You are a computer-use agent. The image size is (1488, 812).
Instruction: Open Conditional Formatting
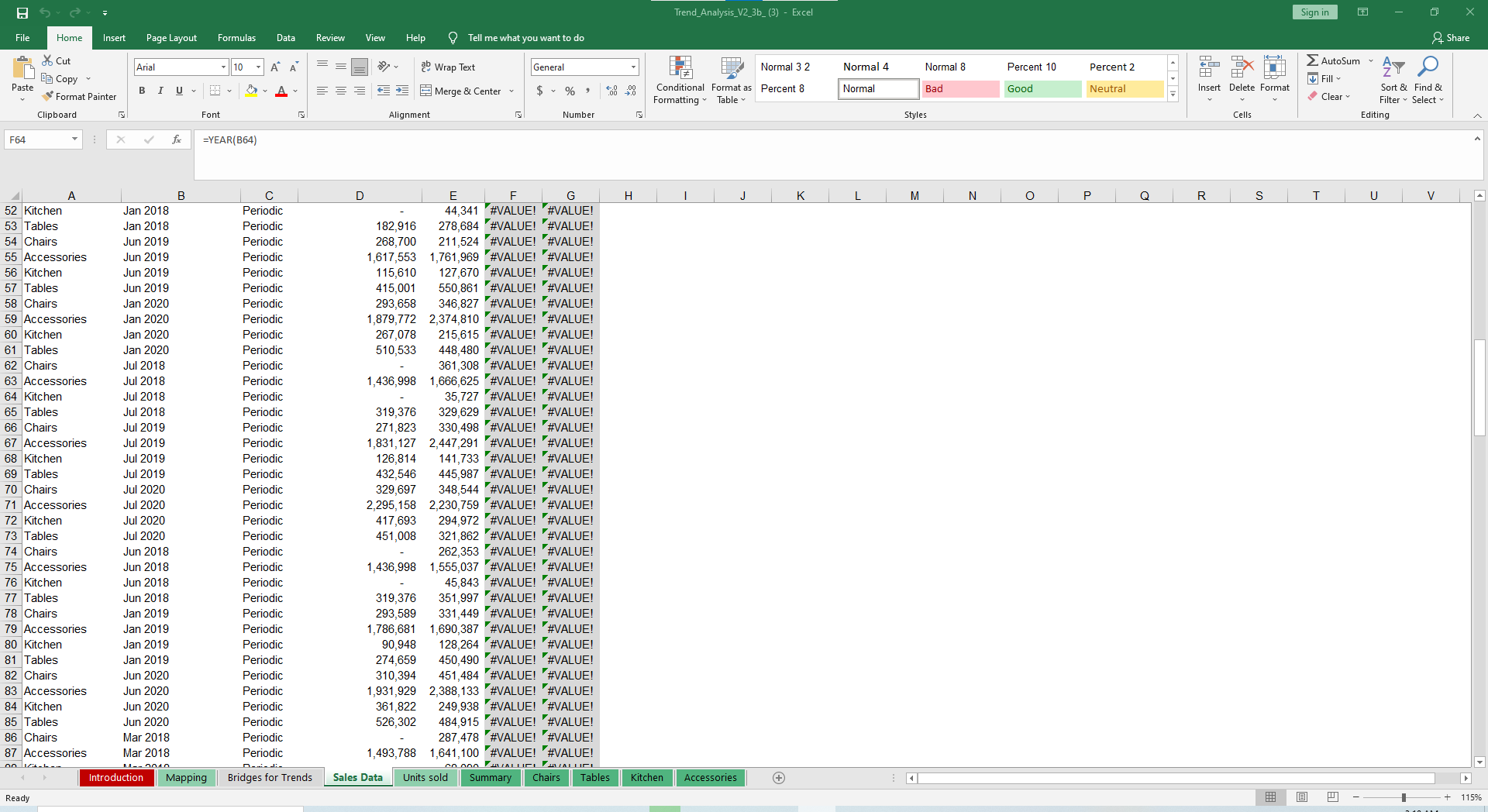(x=680, y=80)
